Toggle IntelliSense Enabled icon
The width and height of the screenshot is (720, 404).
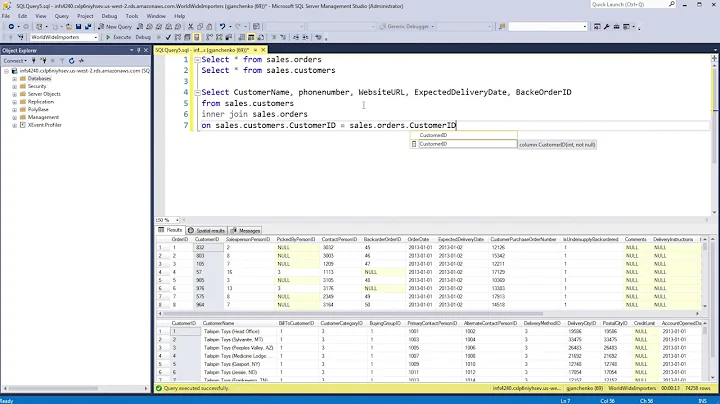pos(197,37)
